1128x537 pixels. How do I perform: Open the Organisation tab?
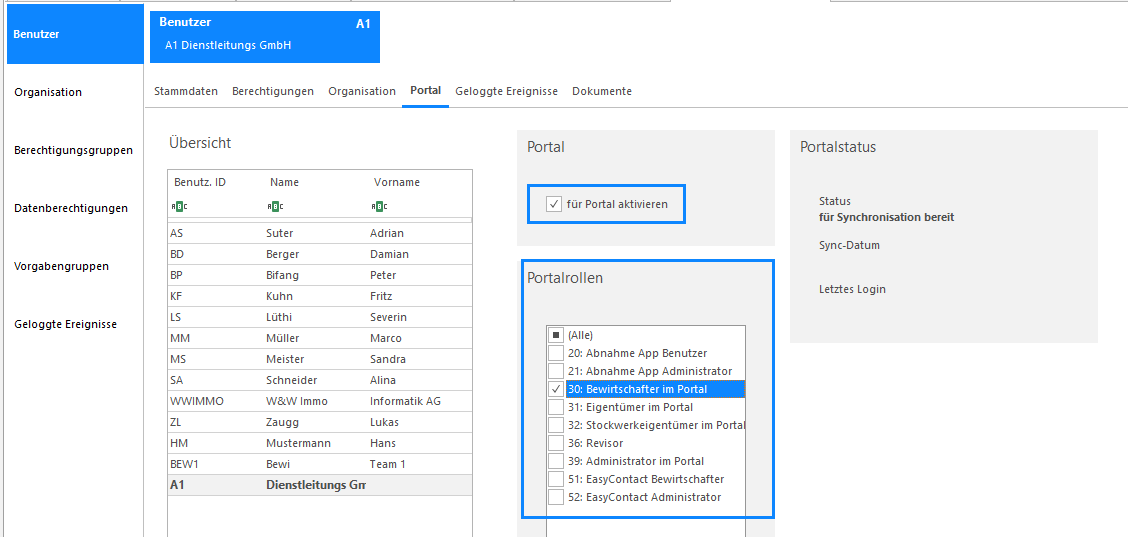point(362,91)
